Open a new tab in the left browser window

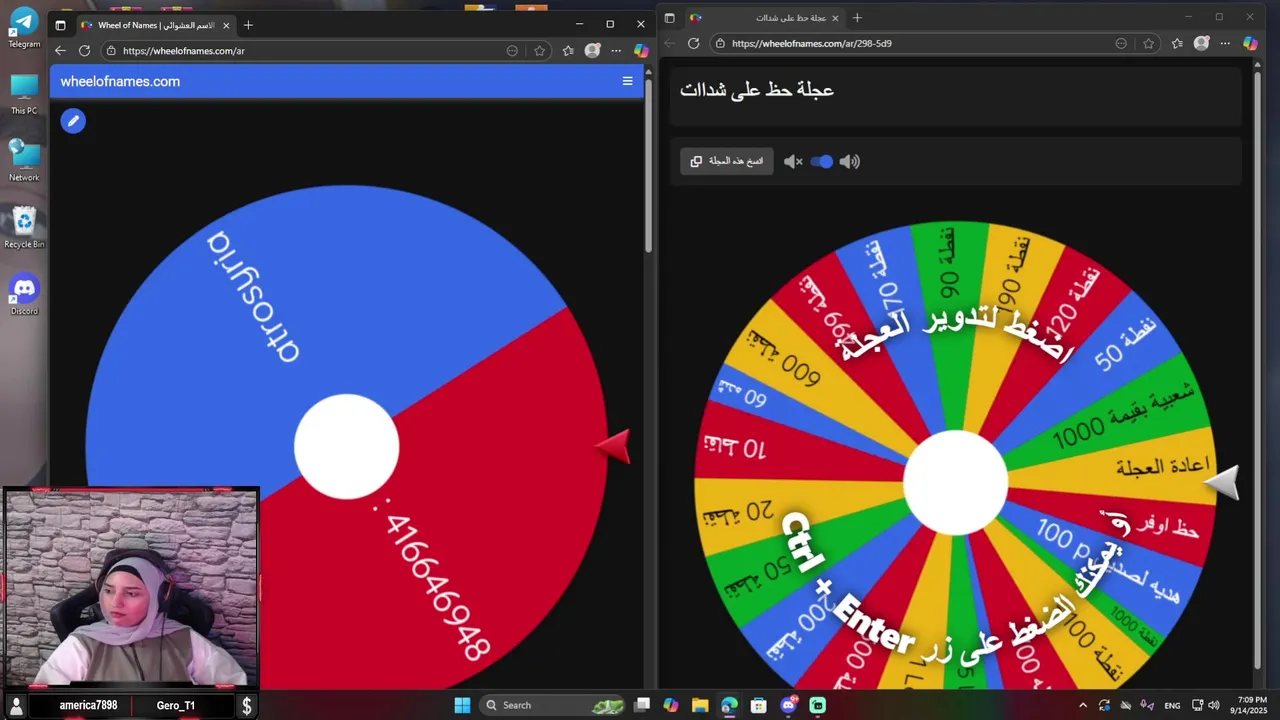(248, 25)
